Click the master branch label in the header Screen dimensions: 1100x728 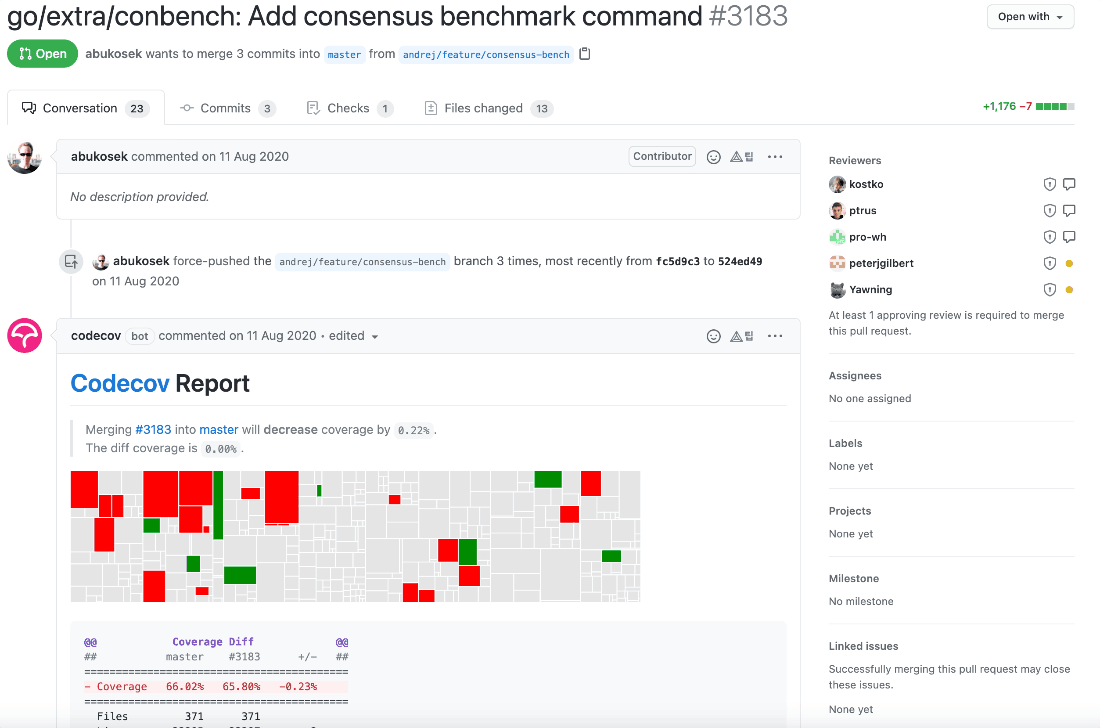[x=344, y=54]
